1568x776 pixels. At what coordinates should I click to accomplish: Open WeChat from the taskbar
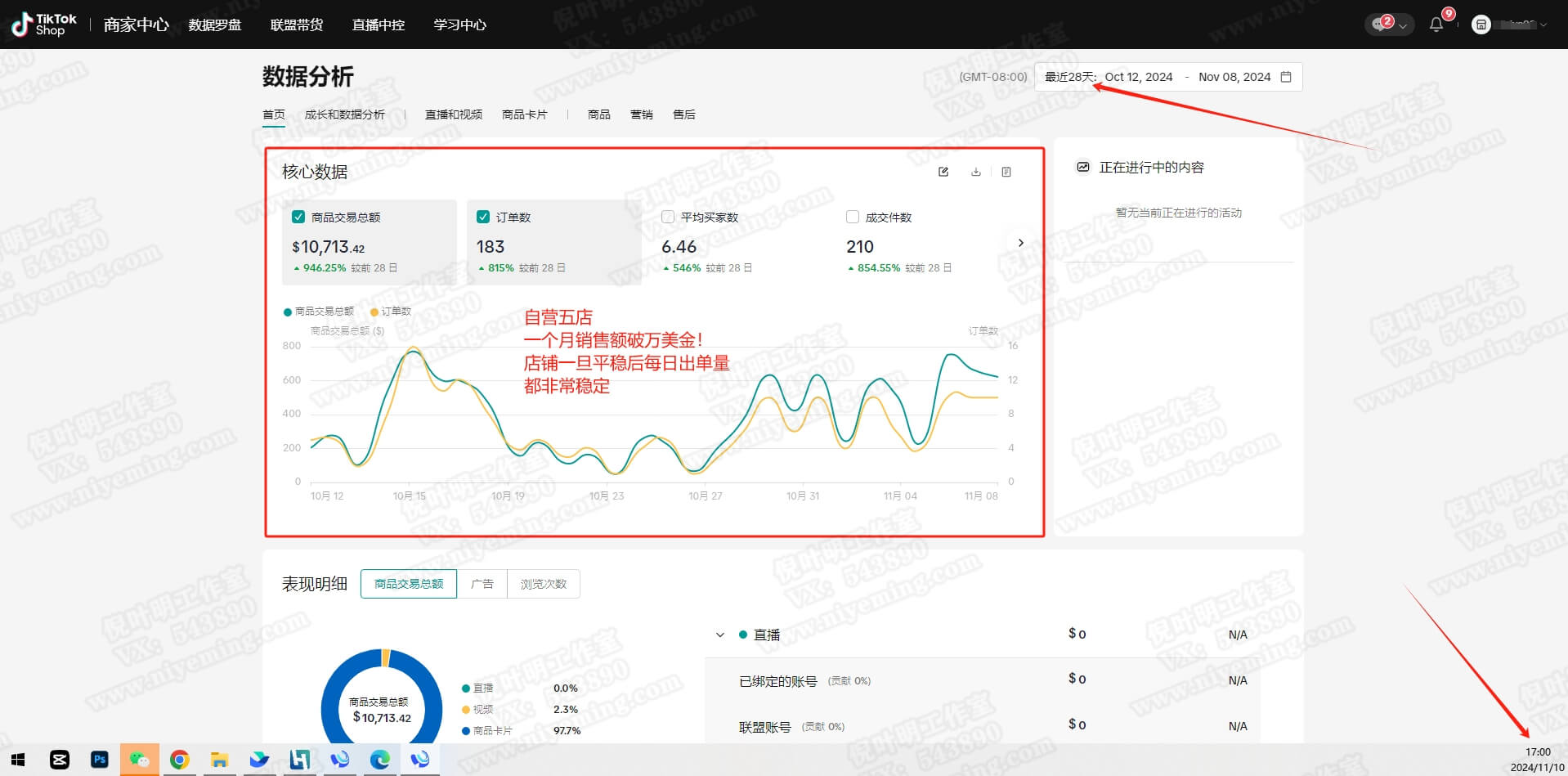(140, 760)
